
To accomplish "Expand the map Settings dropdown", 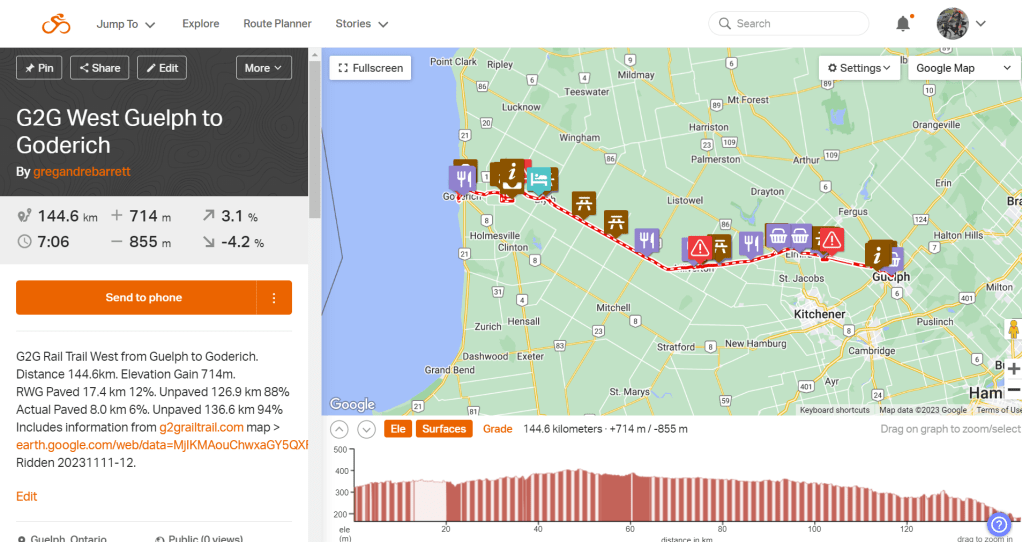I will click(859, 68).
